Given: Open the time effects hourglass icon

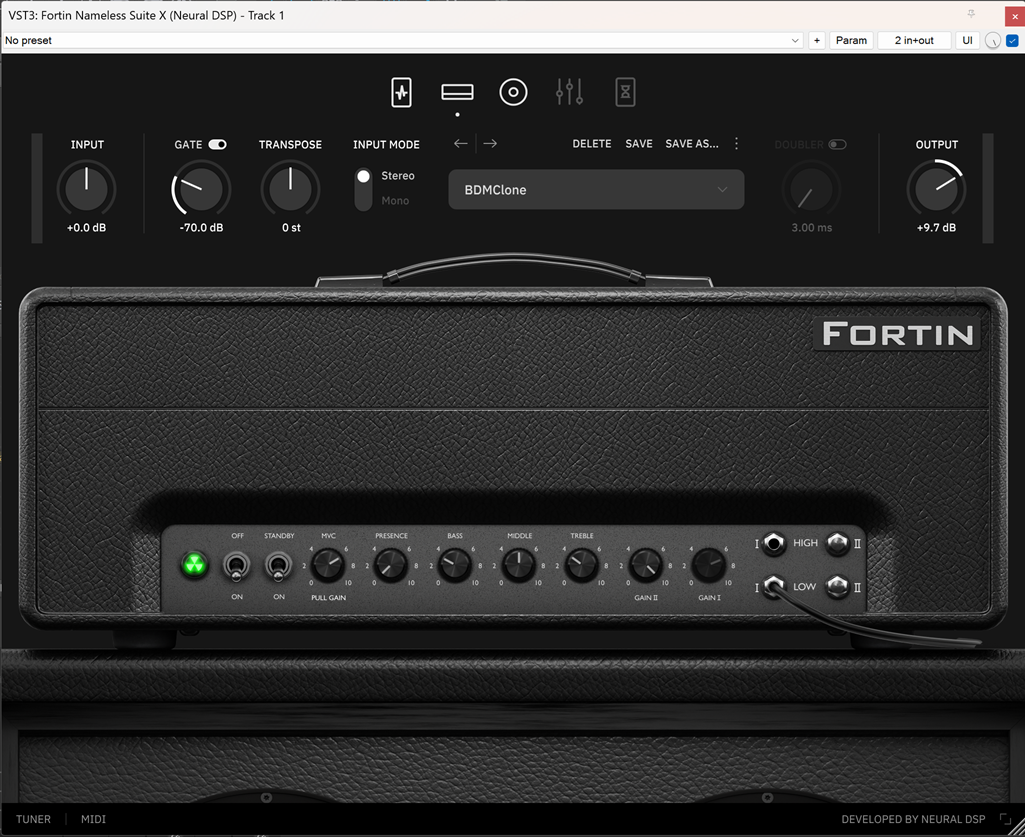Looking at the screenshot, I should point(626,92).
